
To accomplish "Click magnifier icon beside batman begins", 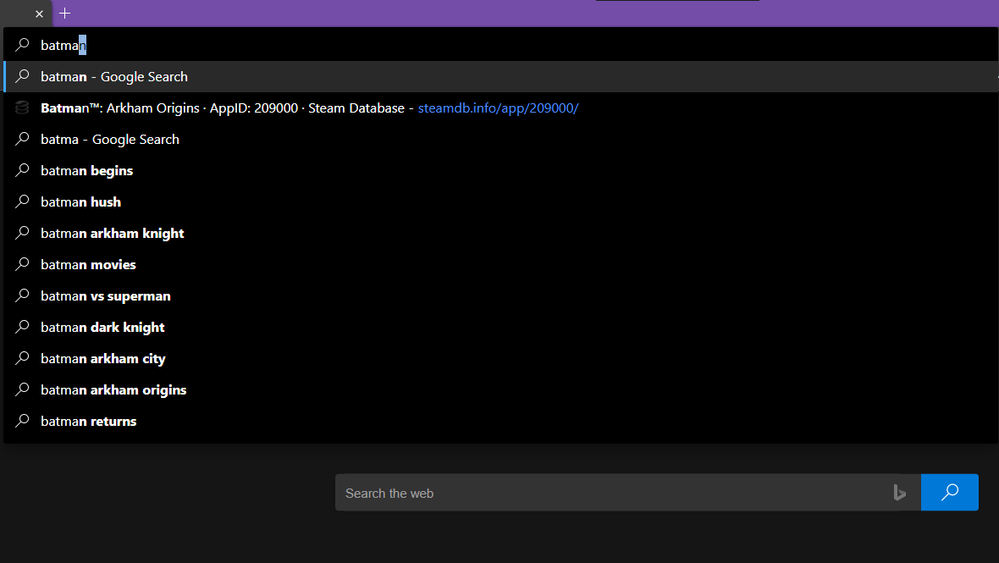I will pos(22,170).
